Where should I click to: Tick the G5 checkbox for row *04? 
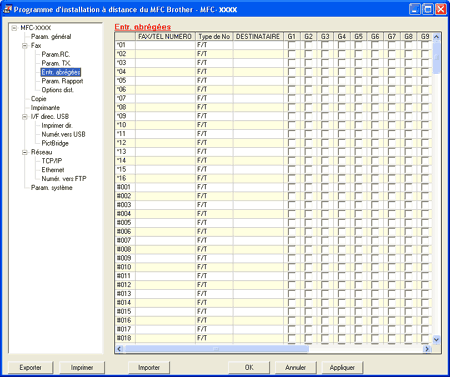(x=358, y=71)
